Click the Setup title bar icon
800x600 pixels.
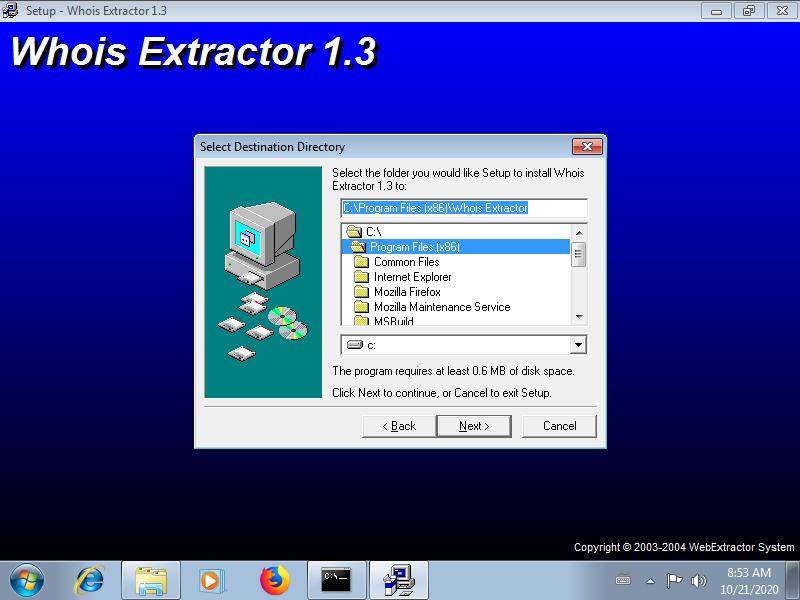point(10,10)
